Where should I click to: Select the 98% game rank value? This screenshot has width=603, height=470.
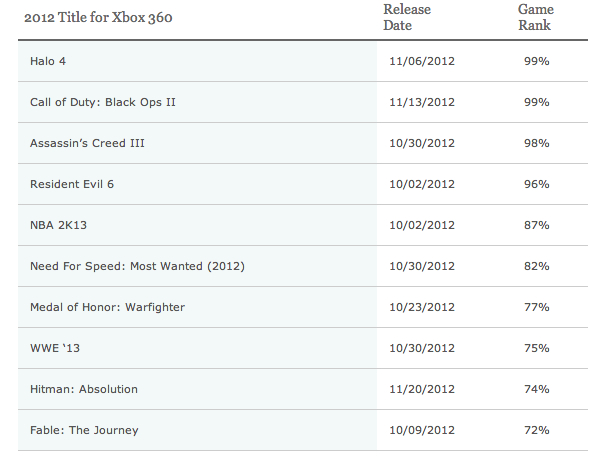tap(536, 143)
